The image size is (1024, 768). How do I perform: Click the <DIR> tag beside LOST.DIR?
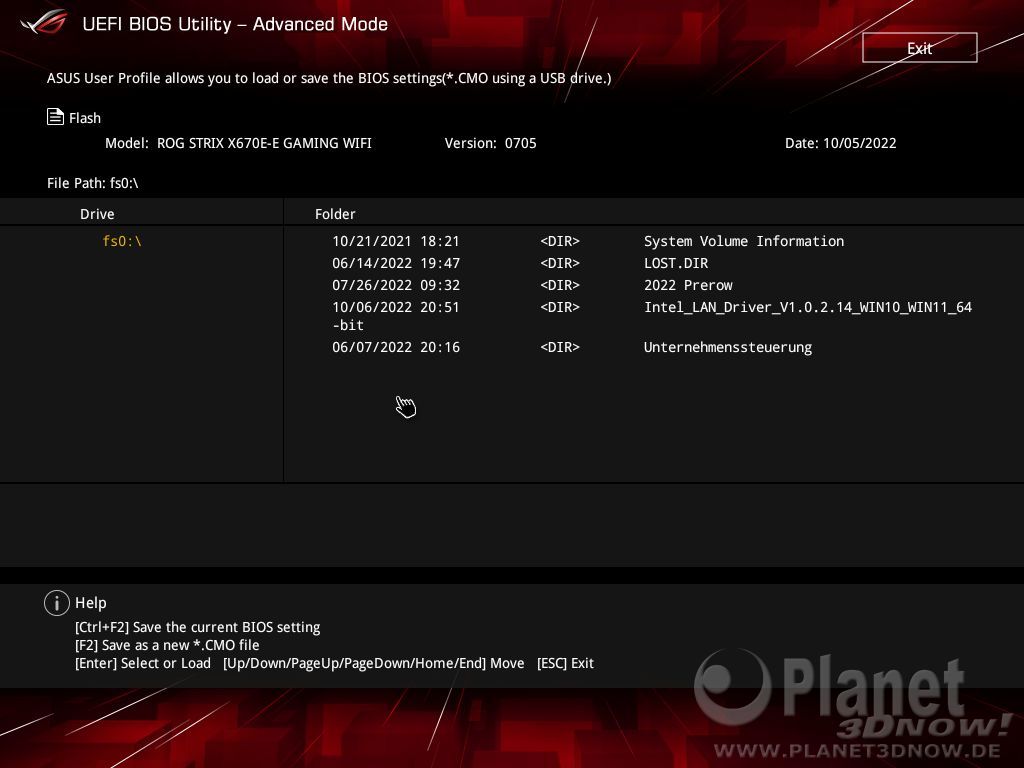click(560, 263)
